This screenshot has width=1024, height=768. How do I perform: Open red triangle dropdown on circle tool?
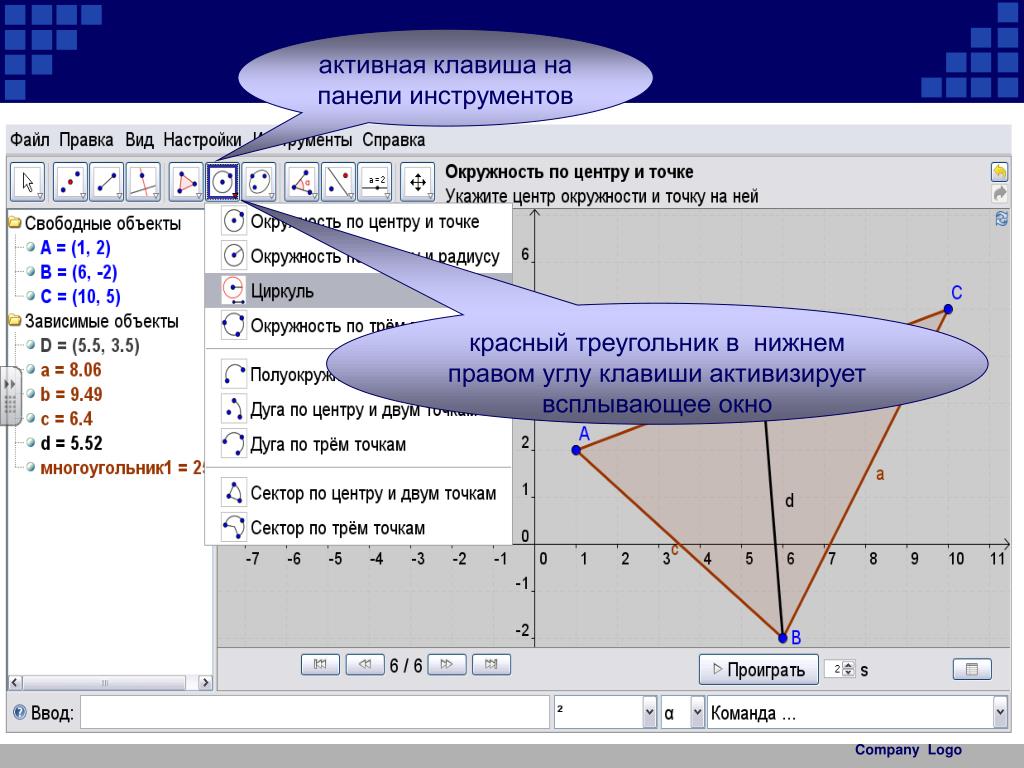pos(234,195)
